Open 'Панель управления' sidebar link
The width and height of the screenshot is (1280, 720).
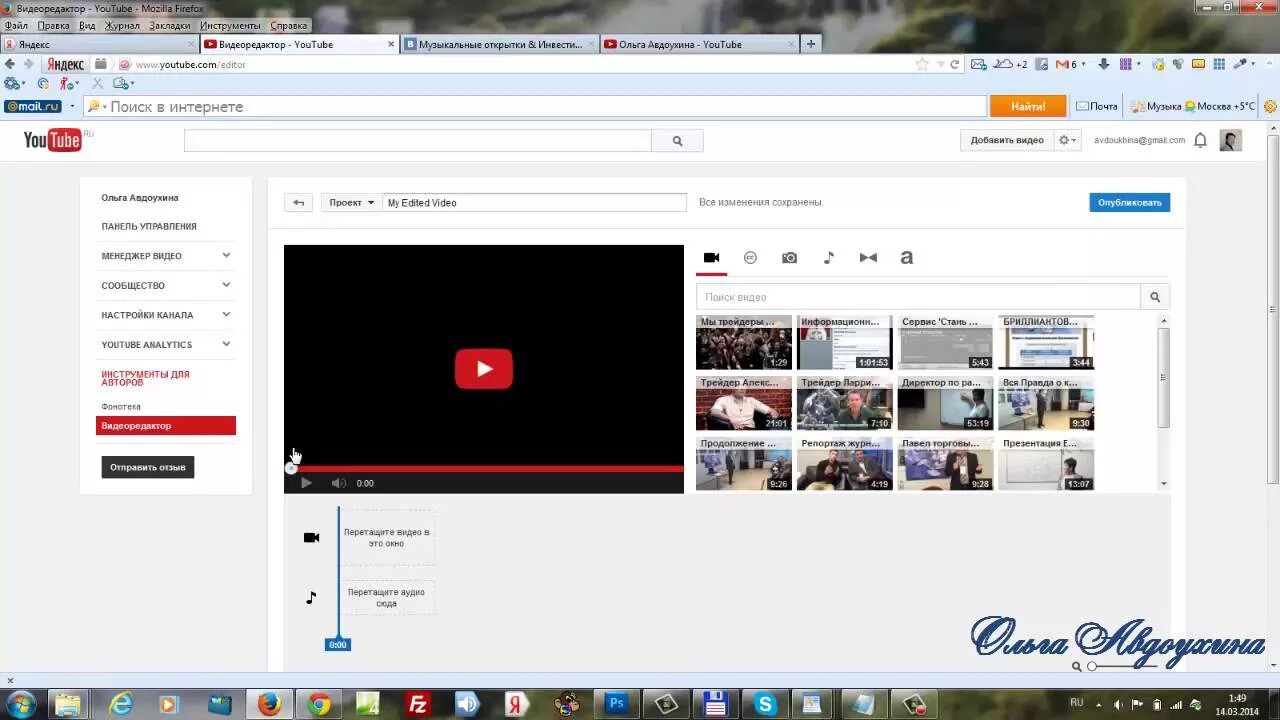(149, 227)
